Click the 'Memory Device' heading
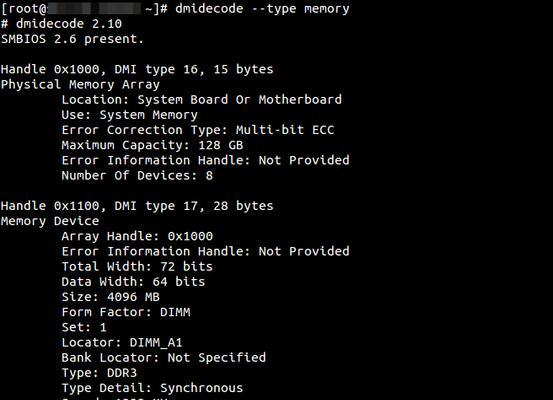Screen dimensions: 553x400 coord(50,221)
